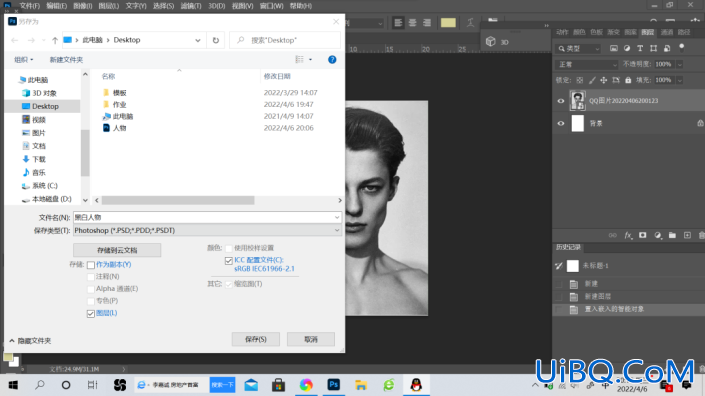
Task: Click the 存储到云文档 button
Action: (x=117, y=250)
